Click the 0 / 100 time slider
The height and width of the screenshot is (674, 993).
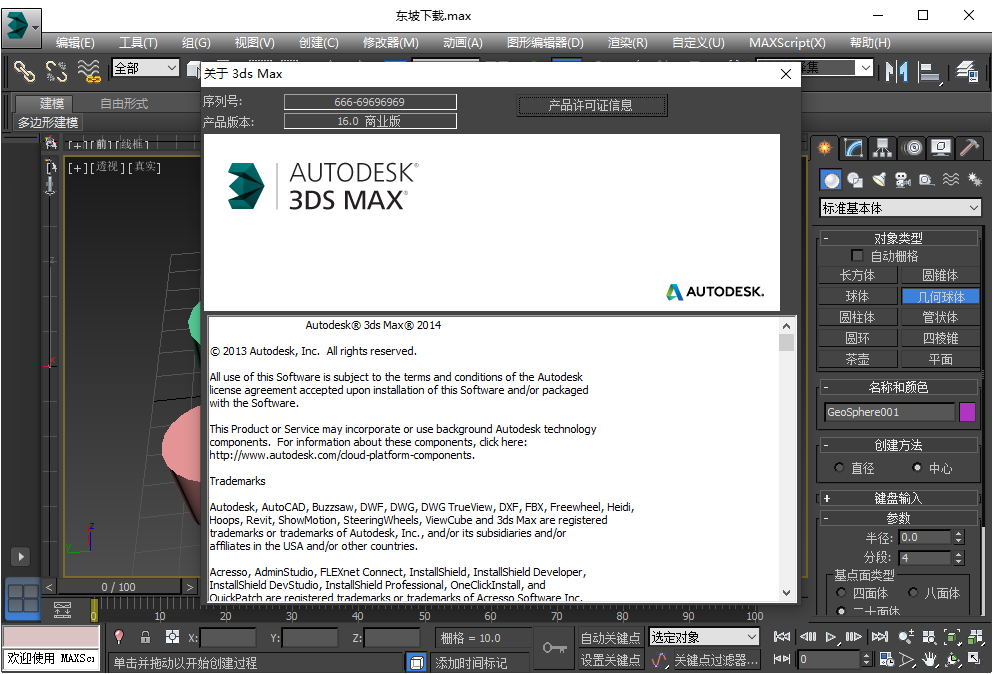(118, 587)
